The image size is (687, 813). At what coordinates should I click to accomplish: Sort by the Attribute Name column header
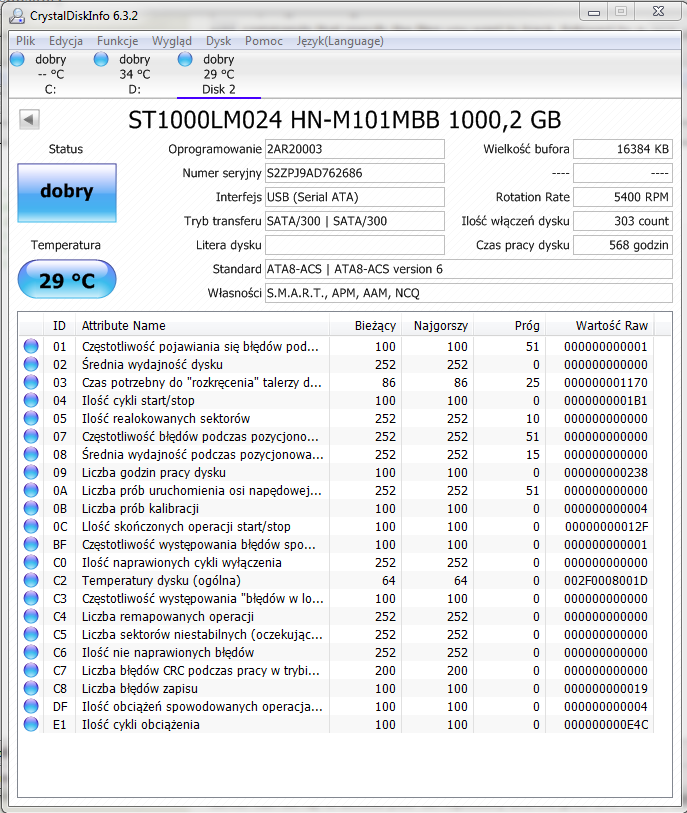[202, 326]
